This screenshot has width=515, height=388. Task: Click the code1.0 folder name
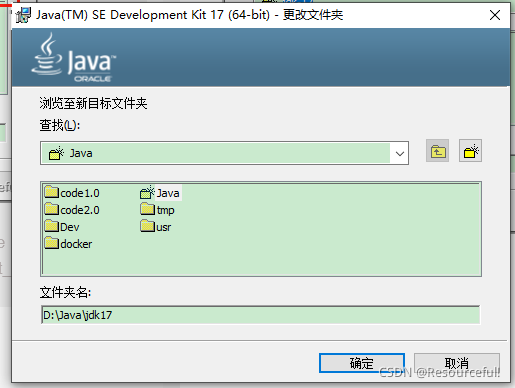coord(80,193)
